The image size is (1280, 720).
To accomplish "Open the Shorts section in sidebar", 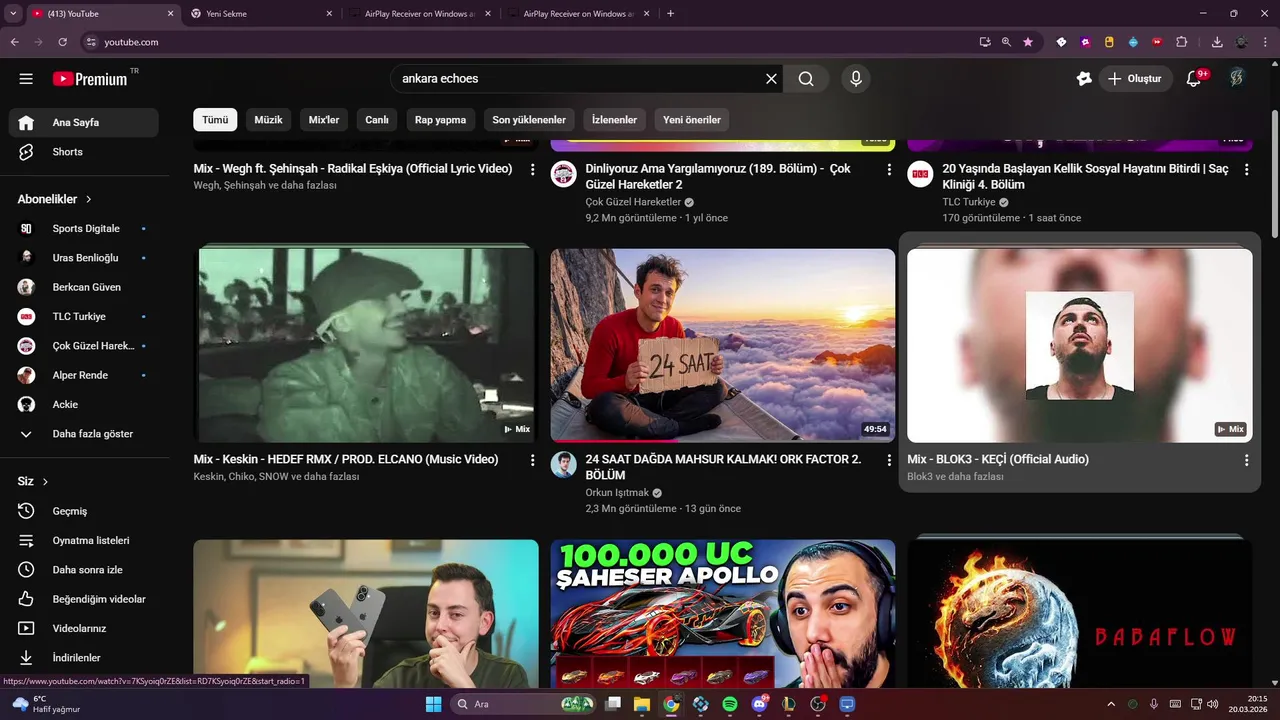I will click(x=84, y=152).
